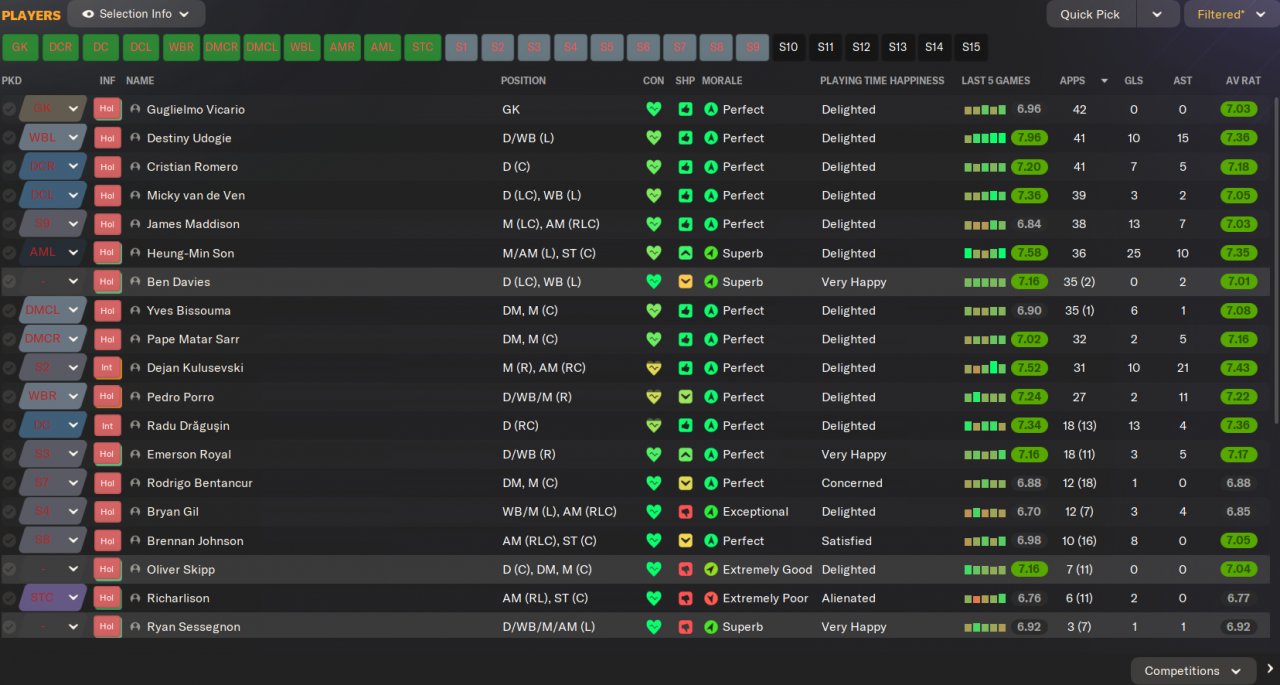Tick the pick circle for Guglielmo Vicario

[9, 109]
